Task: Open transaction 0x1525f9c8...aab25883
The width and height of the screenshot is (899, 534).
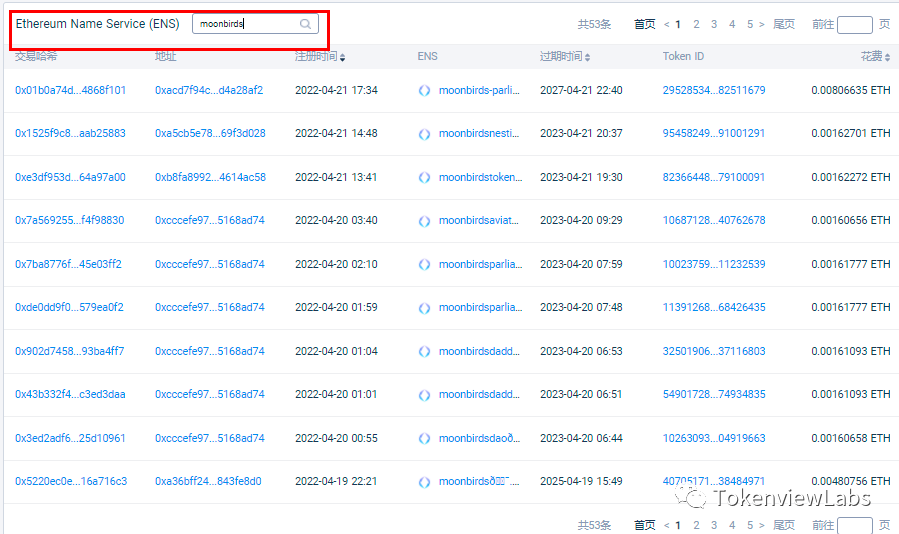Action: [x=70, y=133]
